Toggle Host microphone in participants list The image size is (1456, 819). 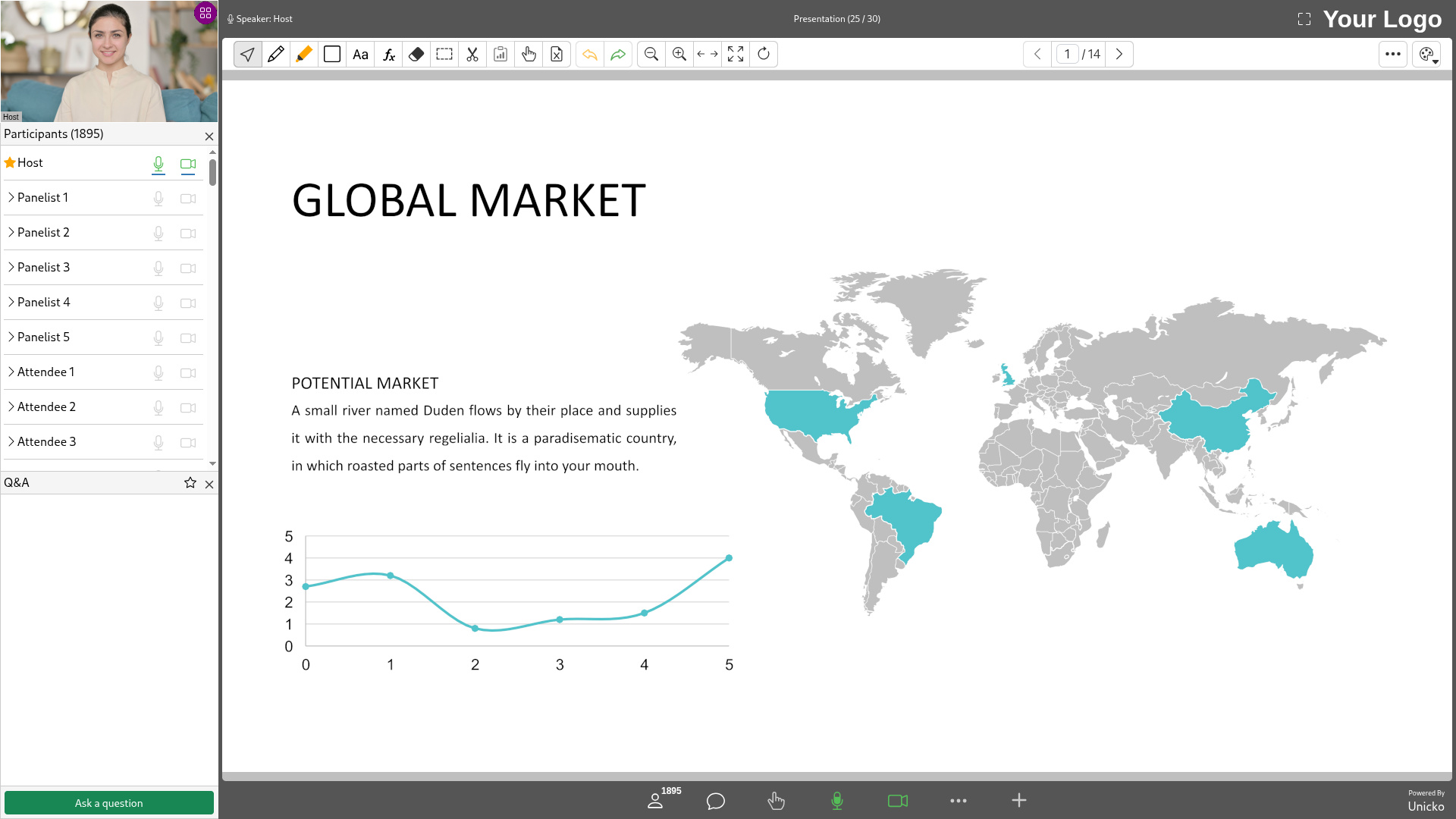pos(158,164)
